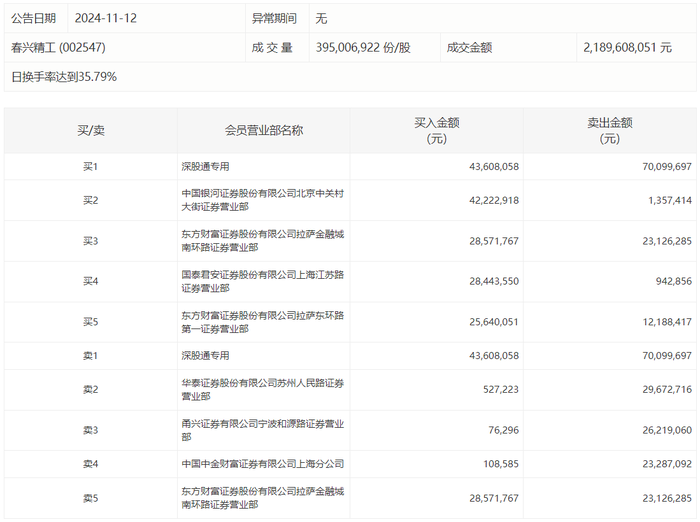Select the 卖3 row label
This screenshot has width=700, height=522.
pos(90,430)
